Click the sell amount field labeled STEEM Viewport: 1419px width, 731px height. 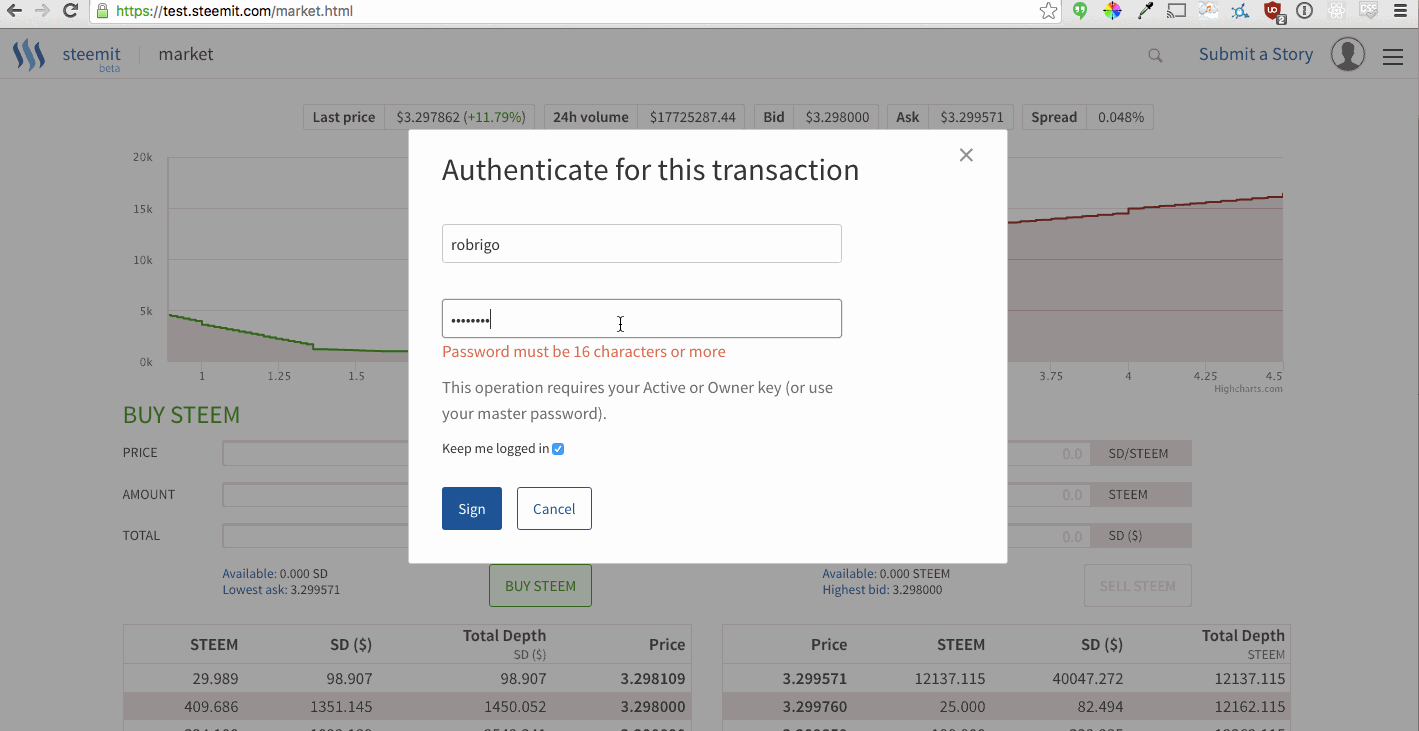coord(1049,495)
